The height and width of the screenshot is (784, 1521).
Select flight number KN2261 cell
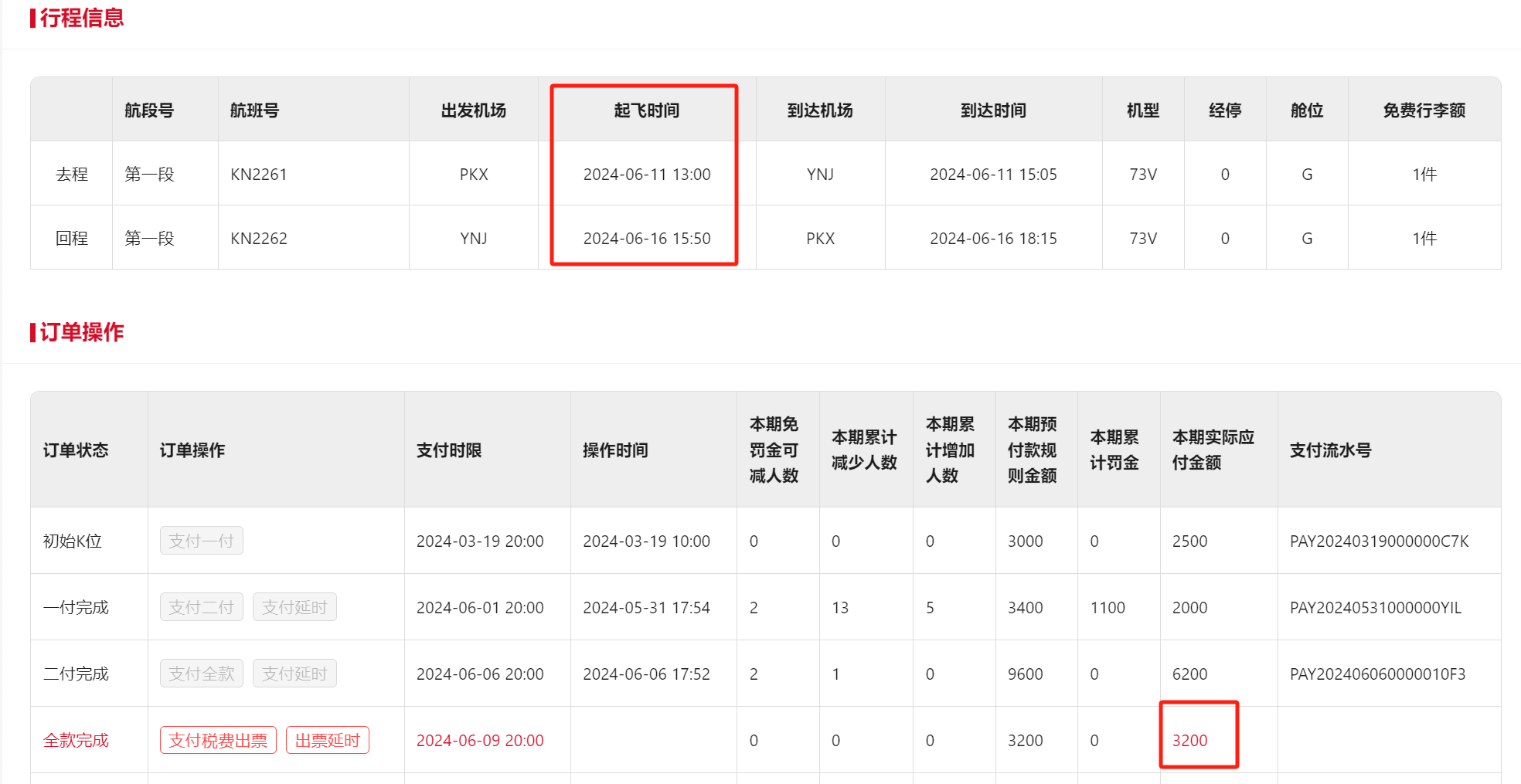tap(259, 175)
